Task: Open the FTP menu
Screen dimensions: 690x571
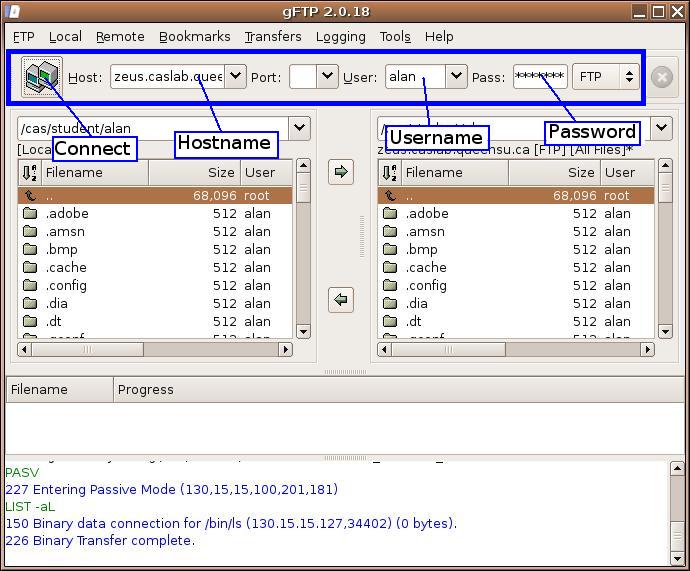Action: (24, 37)
